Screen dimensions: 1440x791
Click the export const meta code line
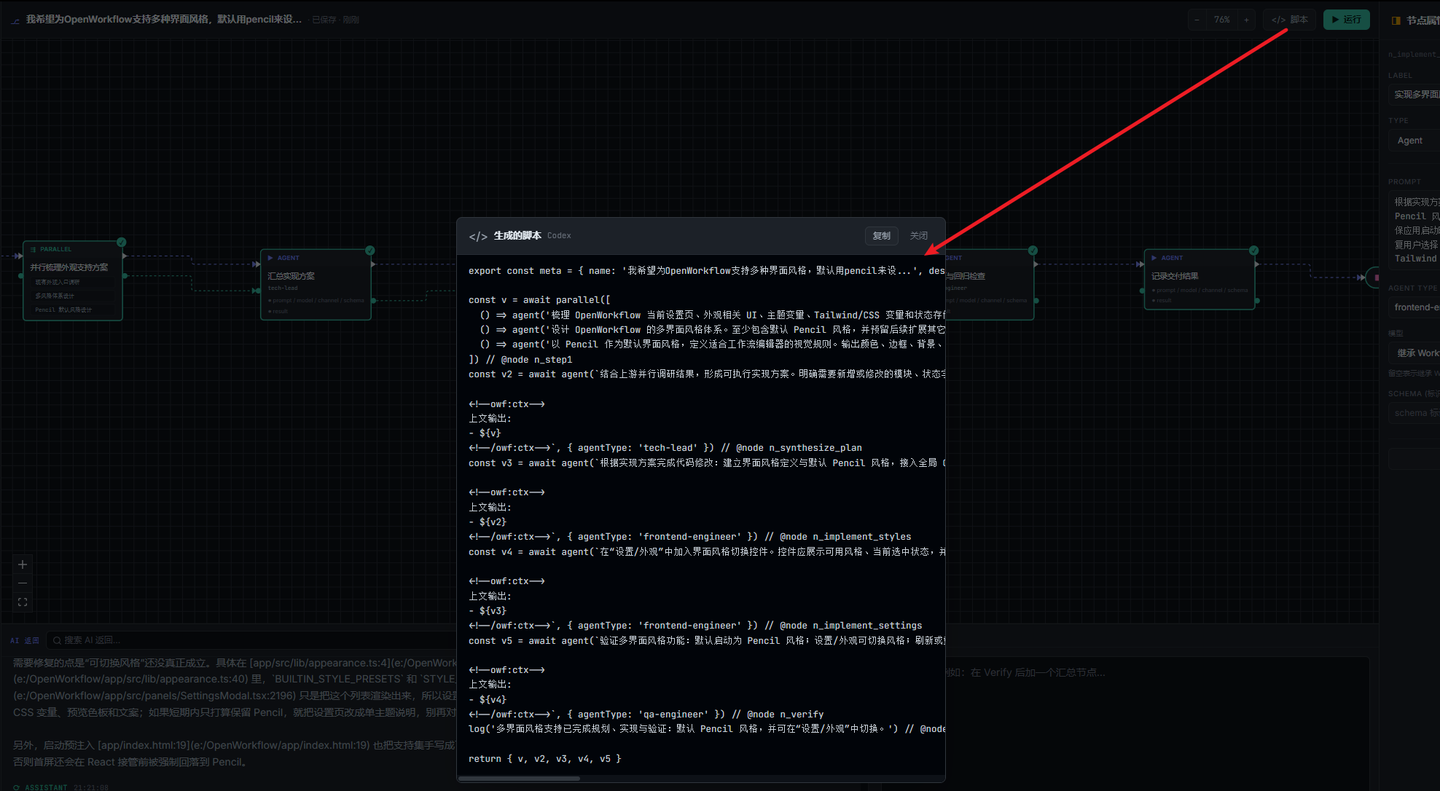click(x=706, y=270)
